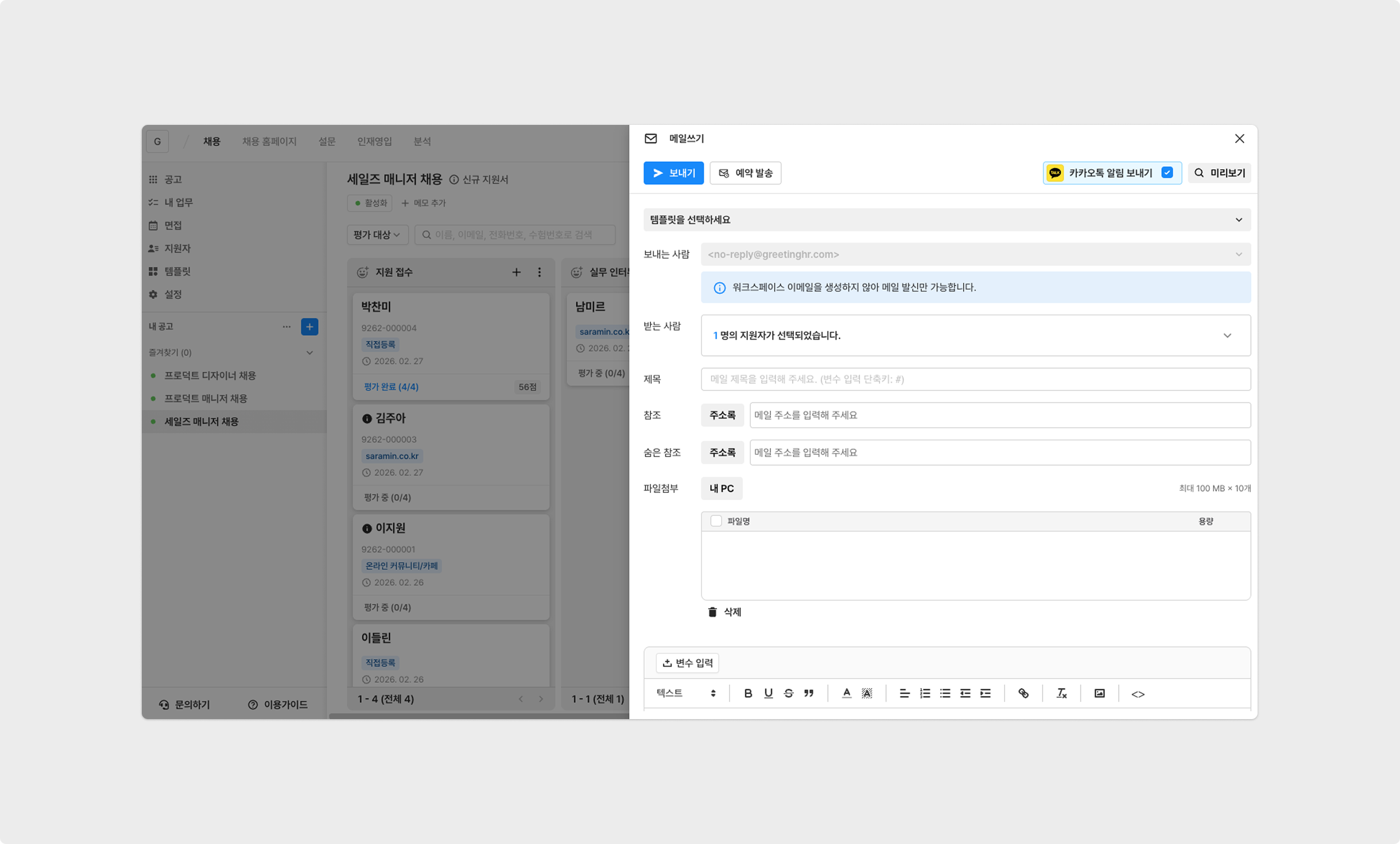Expand the 템플릿을 선택하세요 dropdown

tap(947, 219)
